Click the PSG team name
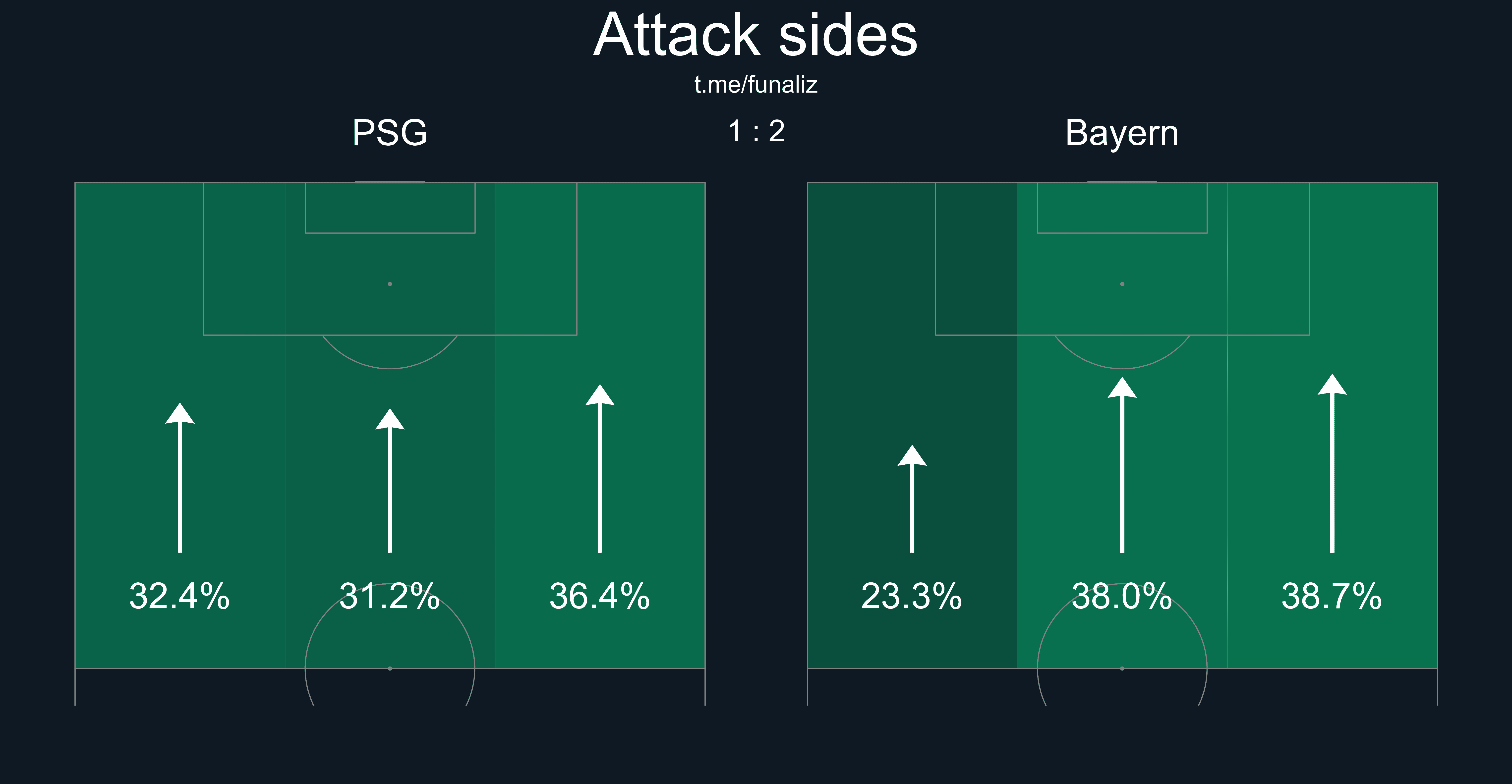 [390, 133]
